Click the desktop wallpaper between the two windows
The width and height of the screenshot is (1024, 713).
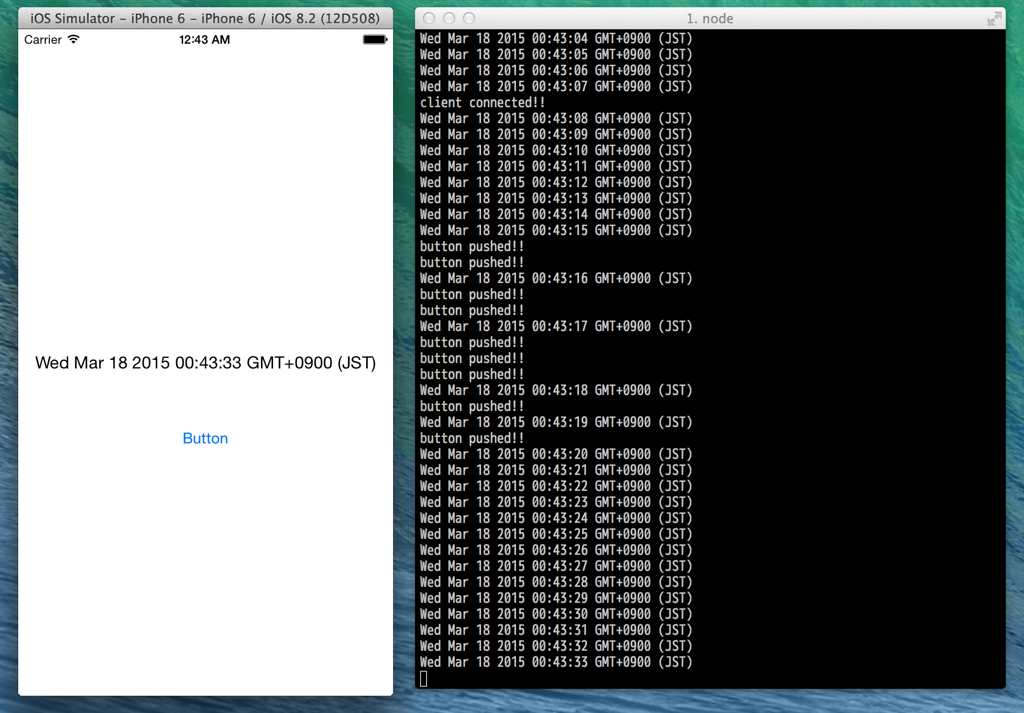404,400
